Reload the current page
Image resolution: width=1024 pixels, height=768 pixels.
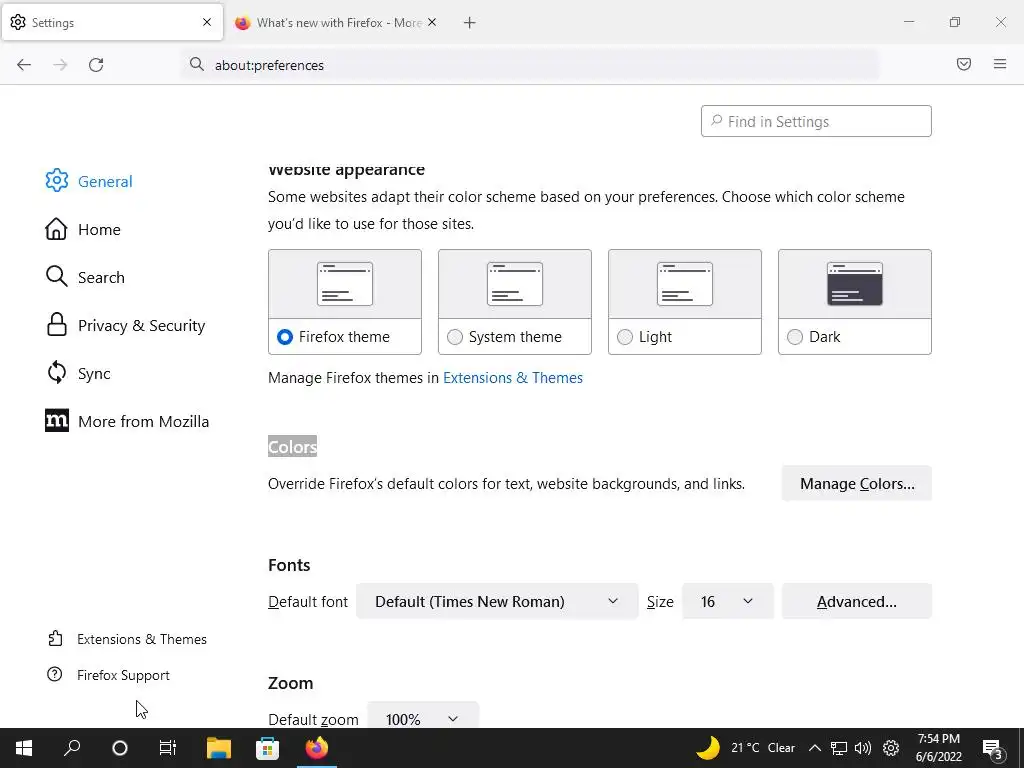click(96, 65)
